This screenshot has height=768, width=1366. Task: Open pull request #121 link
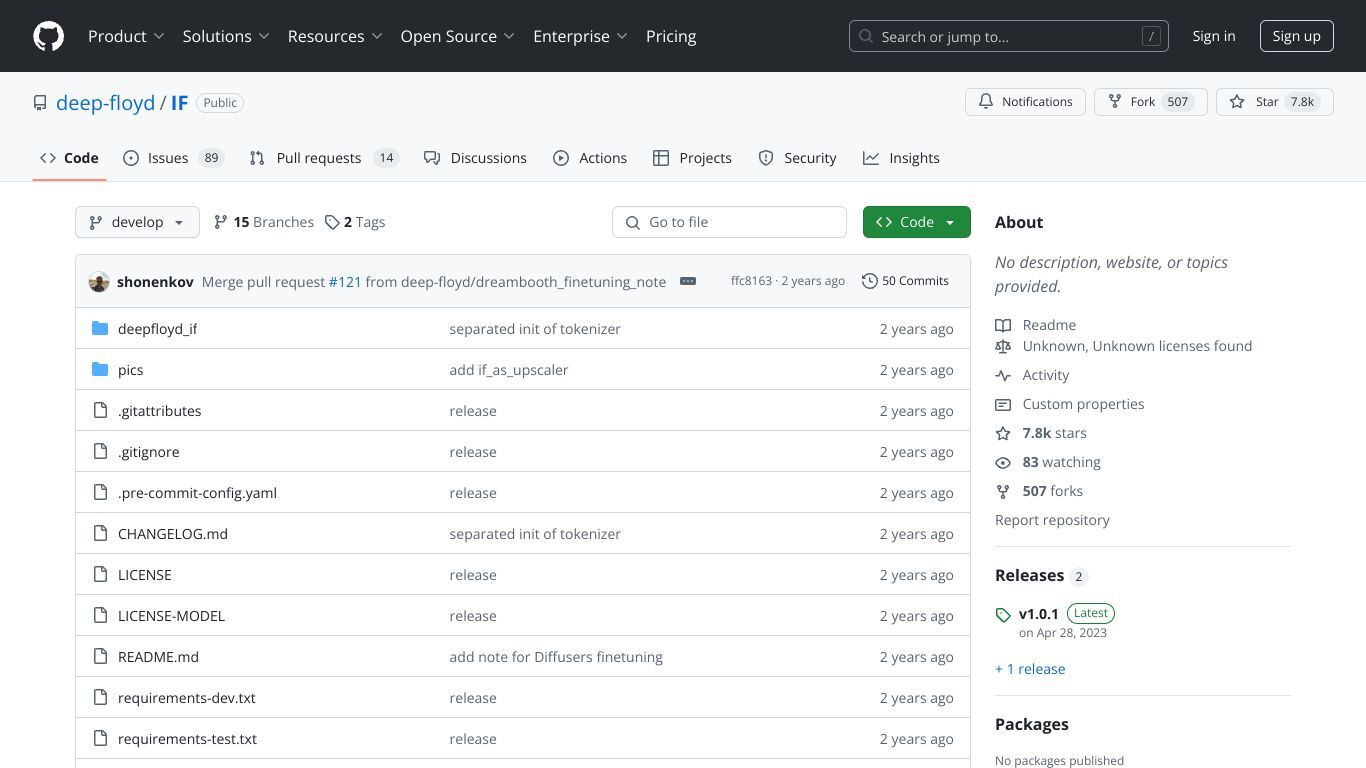point(345,282)
